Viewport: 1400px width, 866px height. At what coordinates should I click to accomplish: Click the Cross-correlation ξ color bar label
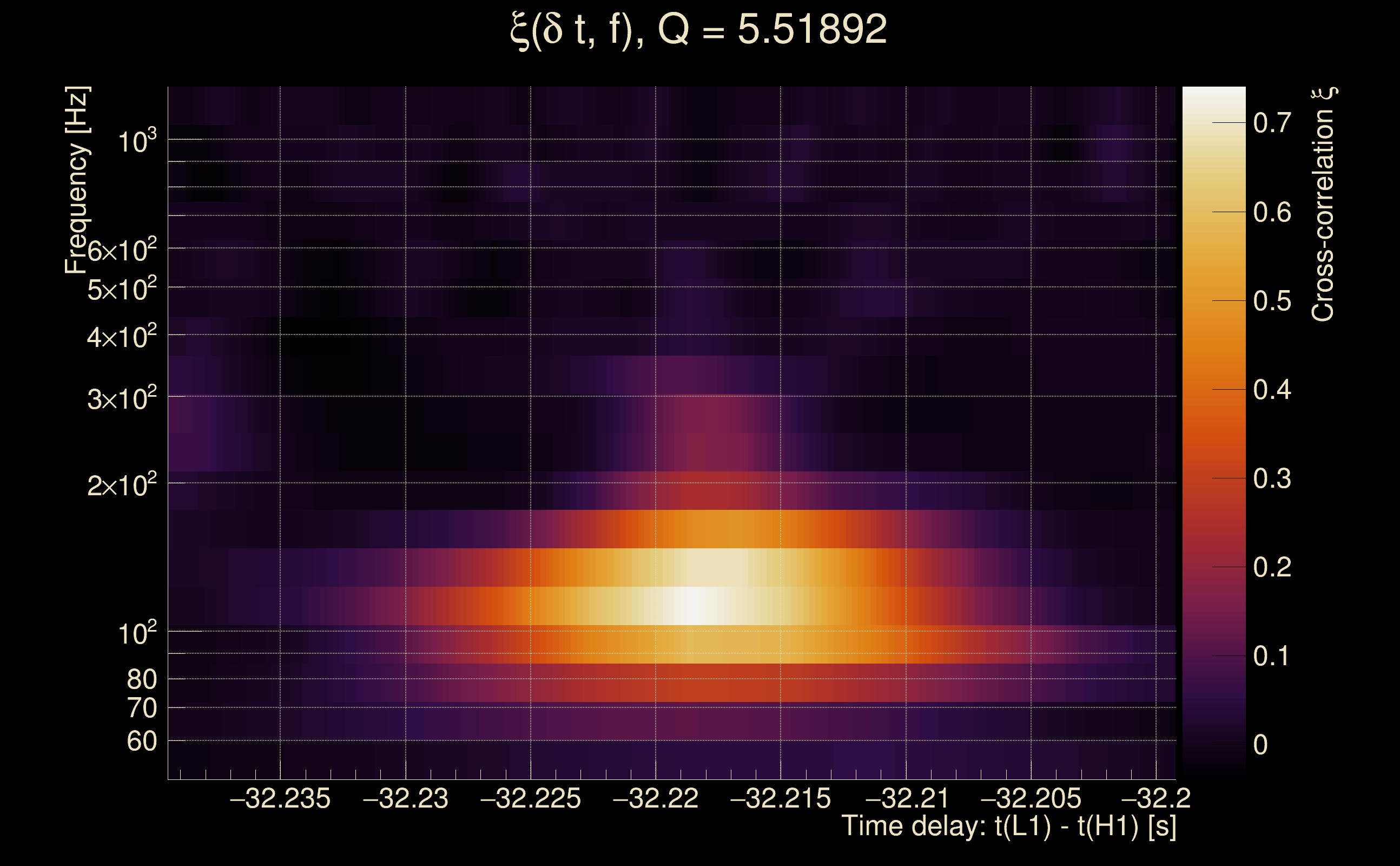1323,205
